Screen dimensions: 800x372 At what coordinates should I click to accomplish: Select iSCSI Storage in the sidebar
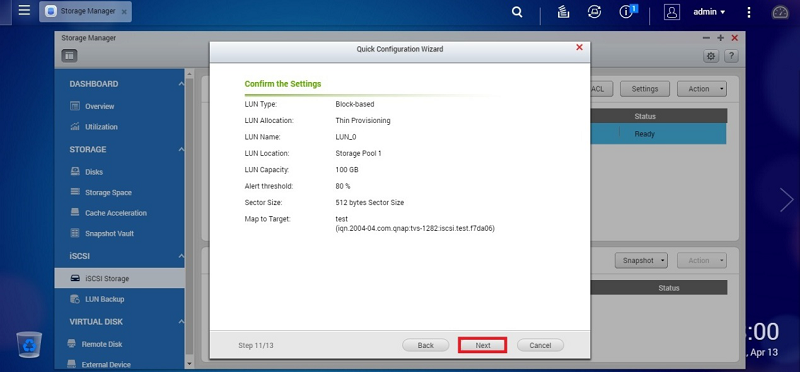(x=119, y=278)
